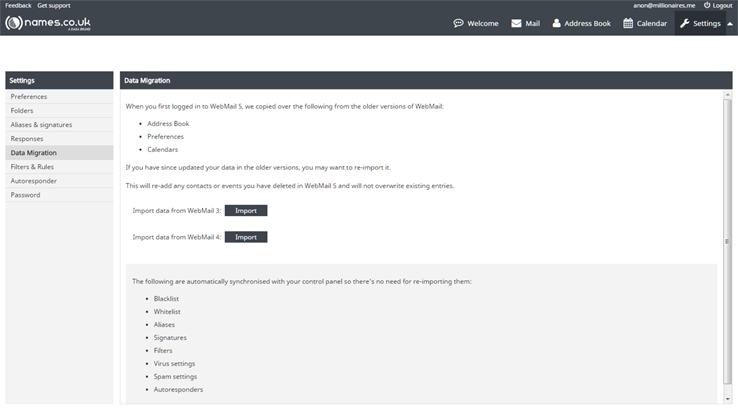Open Autoresponder settings
738x415 pixels.
[x=34, y=181]
